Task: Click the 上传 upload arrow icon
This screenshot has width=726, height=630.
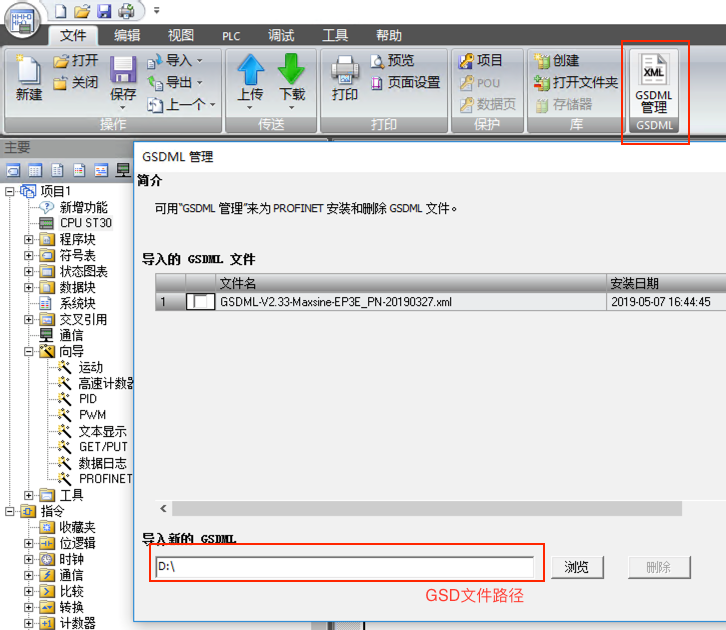Action: pyautogui.click(x=250, y=72)
